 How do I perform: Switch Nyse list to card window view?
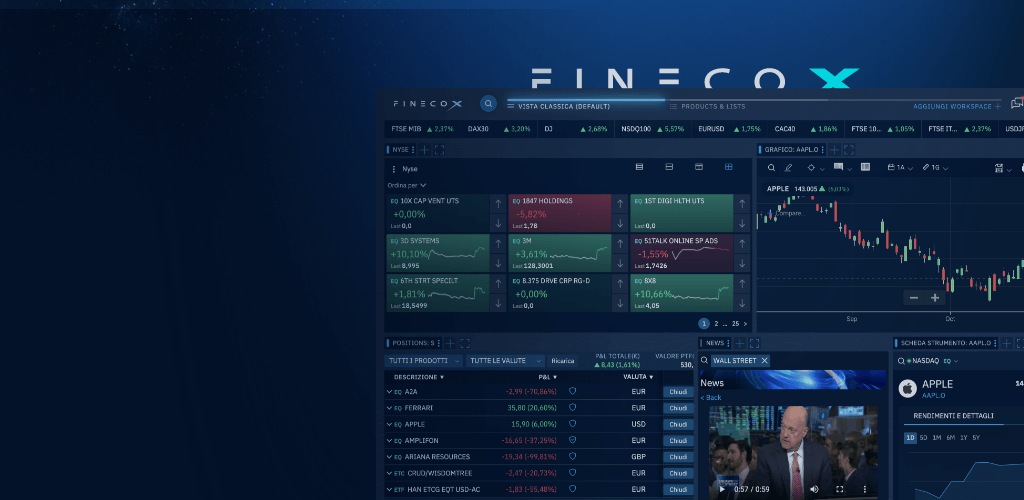click(x=699, y=167)
